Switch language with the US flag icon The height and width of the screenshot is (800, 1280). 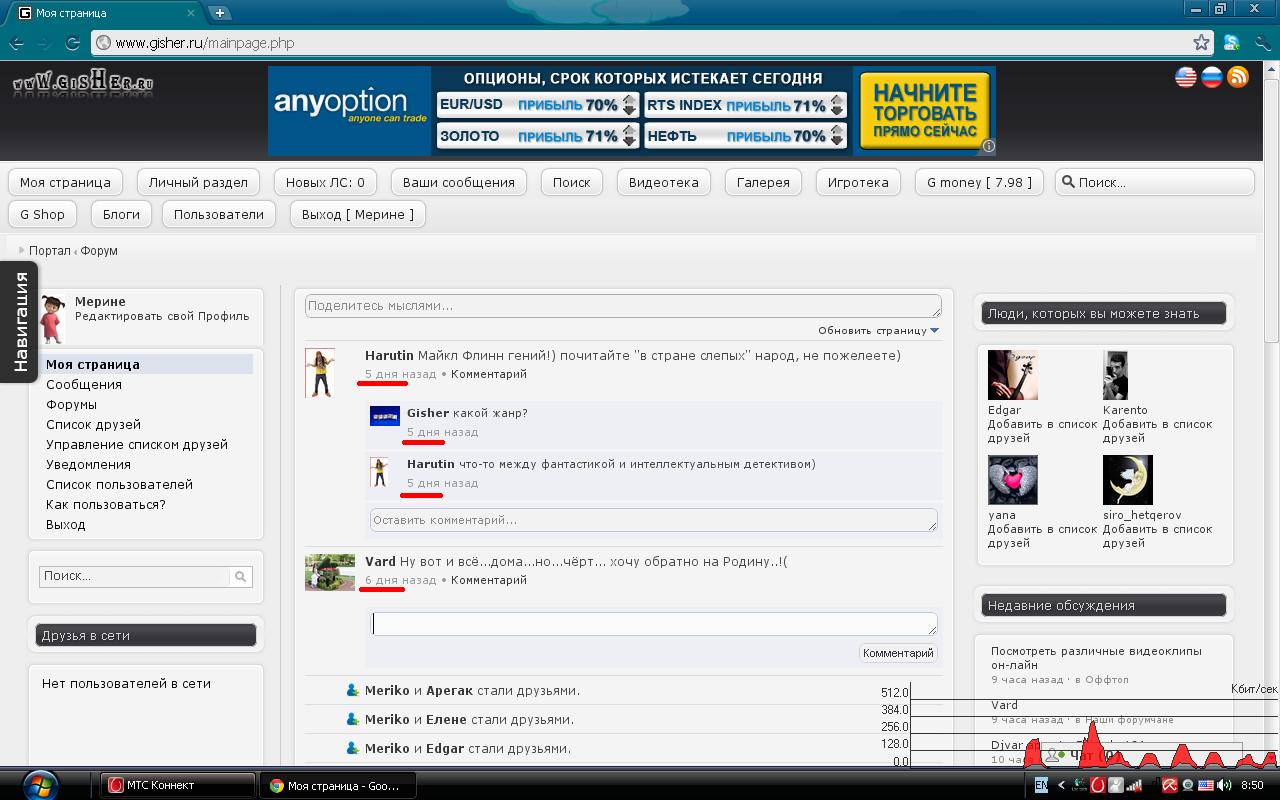coord(1186,77)
